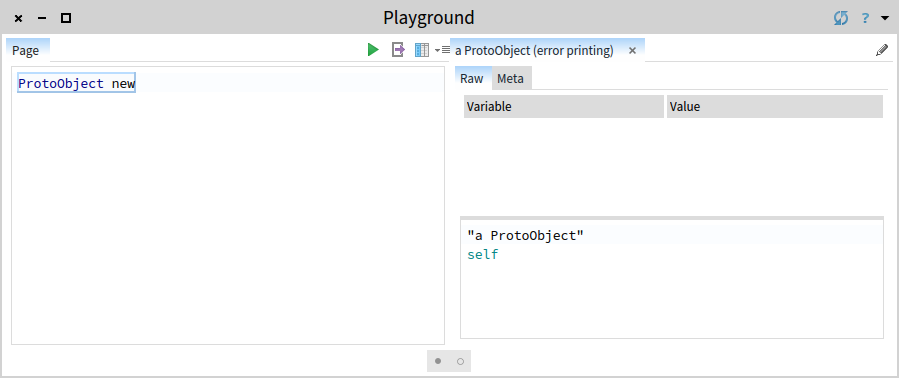The width and height of the screenshot is (899, 378).
Task: Minimize the Playground window
Action: tap(42, 18)
